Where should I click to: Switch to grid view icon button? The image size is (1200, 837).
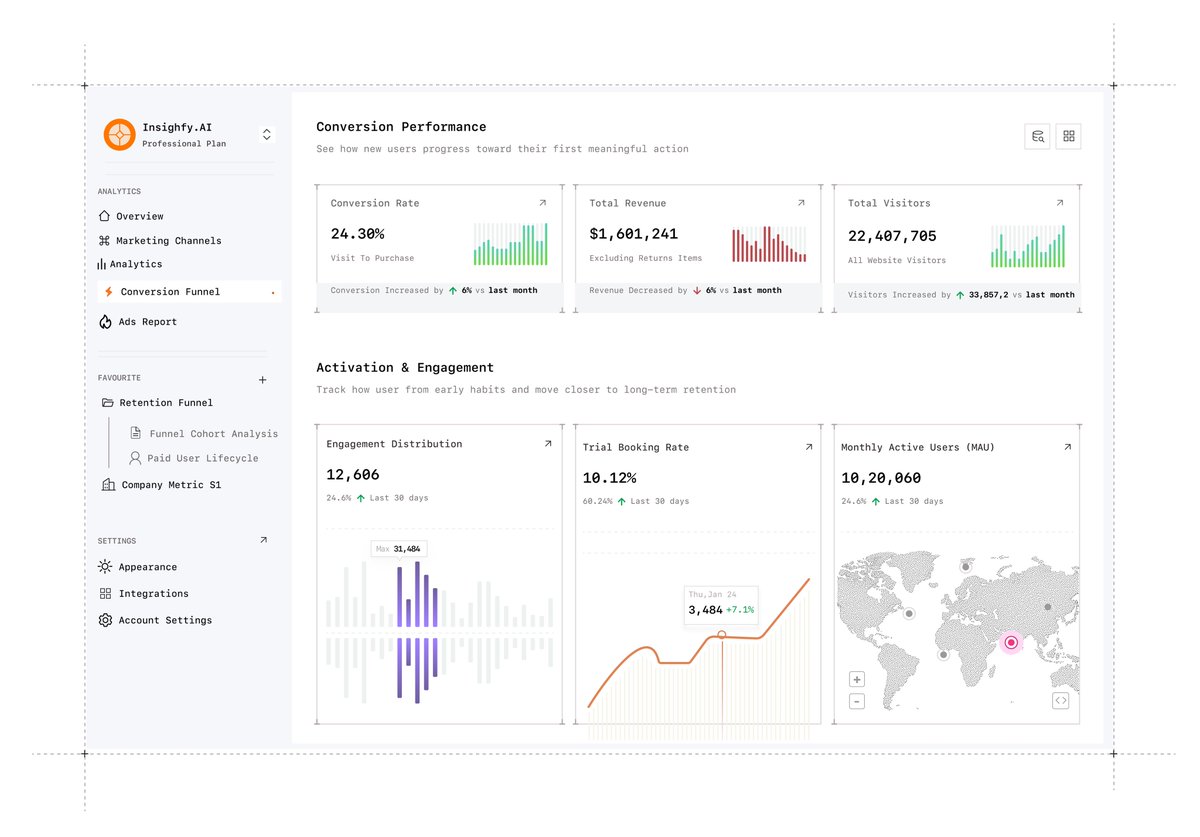click(x=1068, y=136)
